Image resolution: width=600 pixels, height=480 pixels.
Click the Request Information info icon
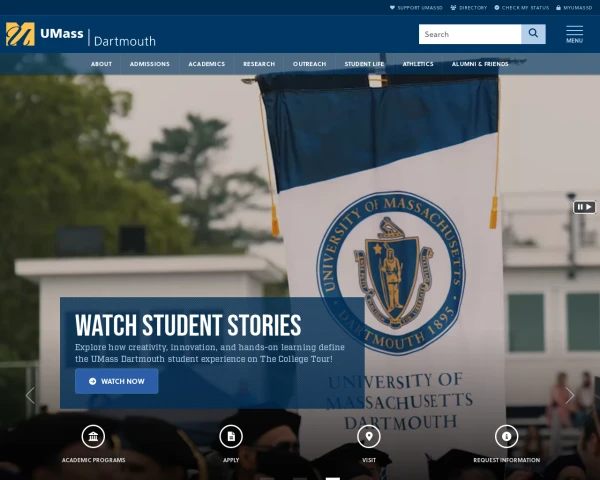click(507, 436)
